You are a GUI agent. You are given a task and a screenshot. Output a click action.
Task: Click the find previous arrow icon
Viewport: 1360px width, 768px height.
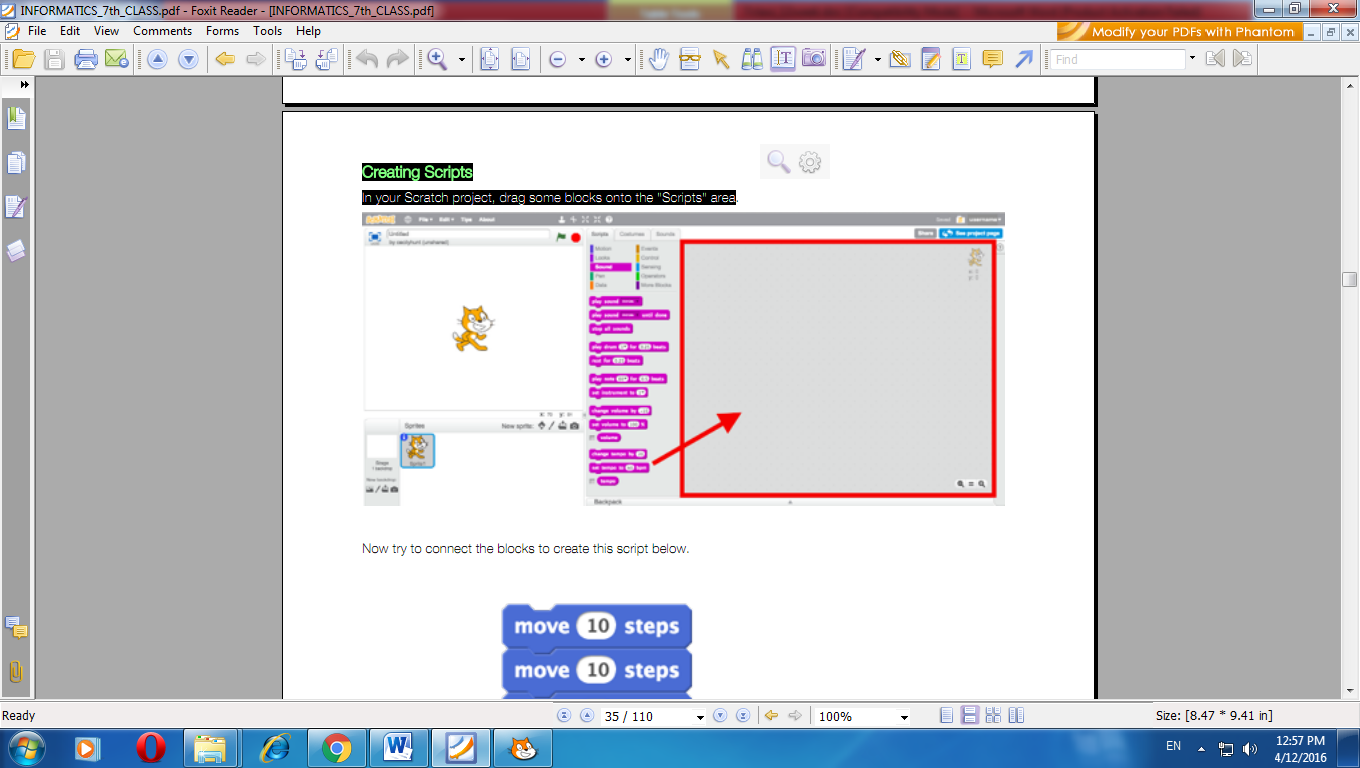pos(1215,59)
